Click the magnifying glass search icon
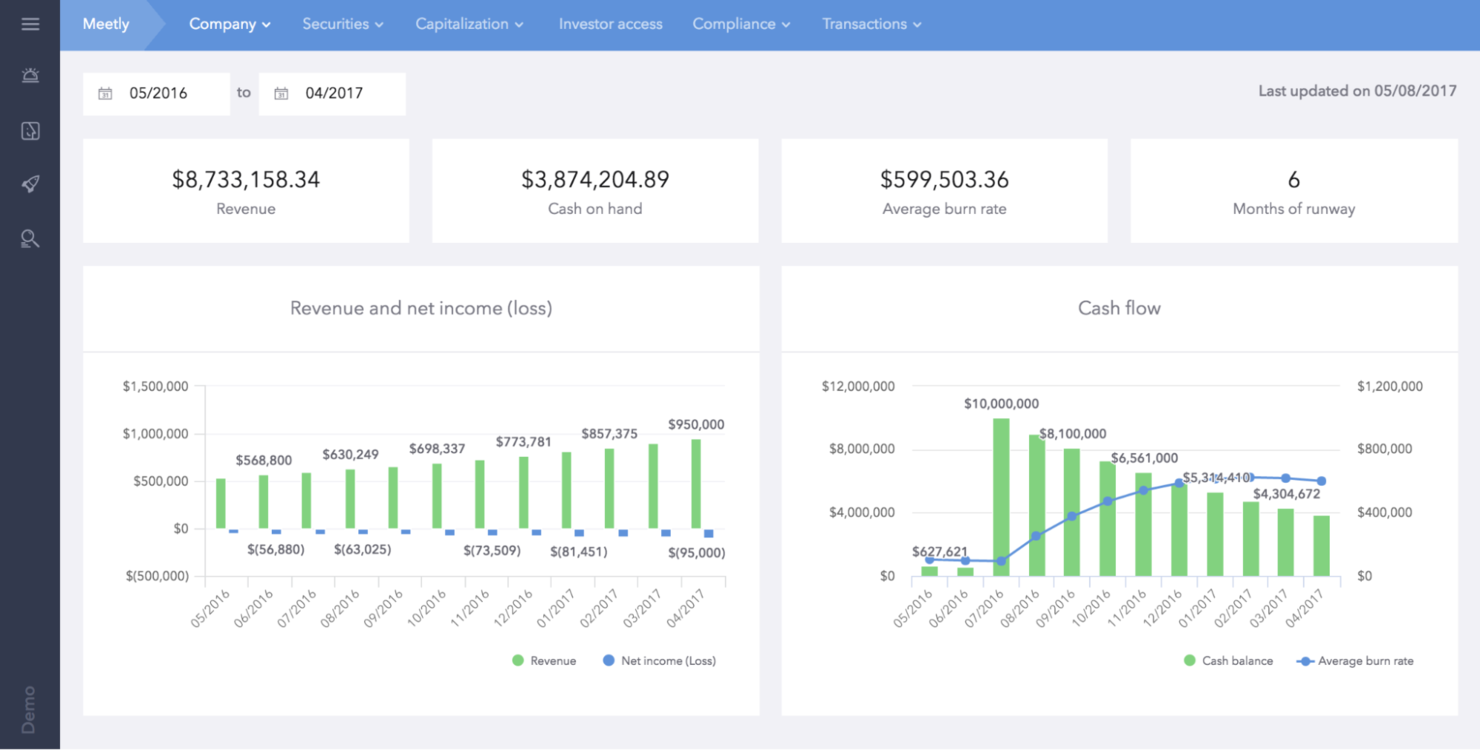 (30, 238)
